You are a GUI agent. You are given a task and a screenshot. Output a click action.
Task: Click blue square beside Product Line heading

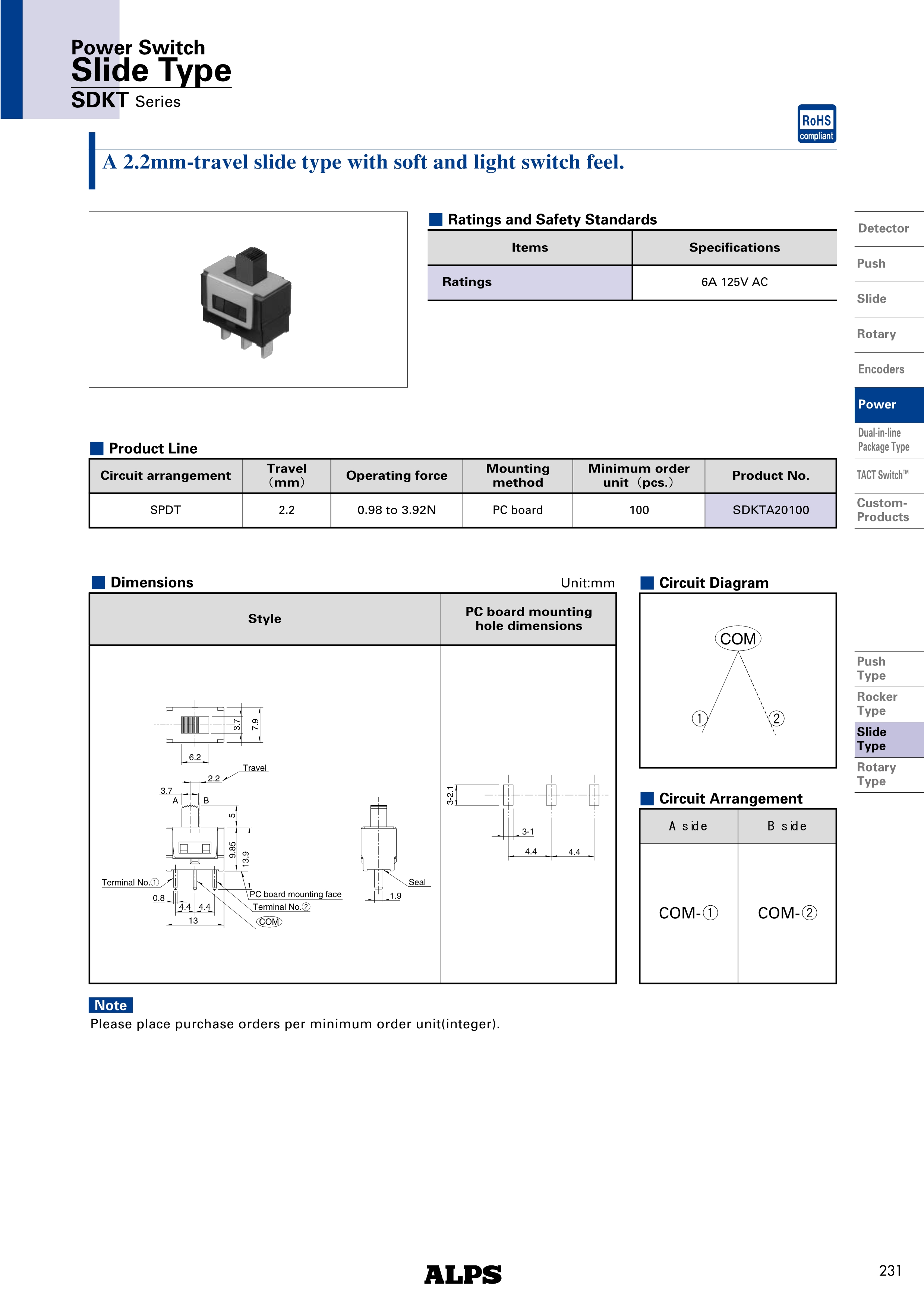97,448
